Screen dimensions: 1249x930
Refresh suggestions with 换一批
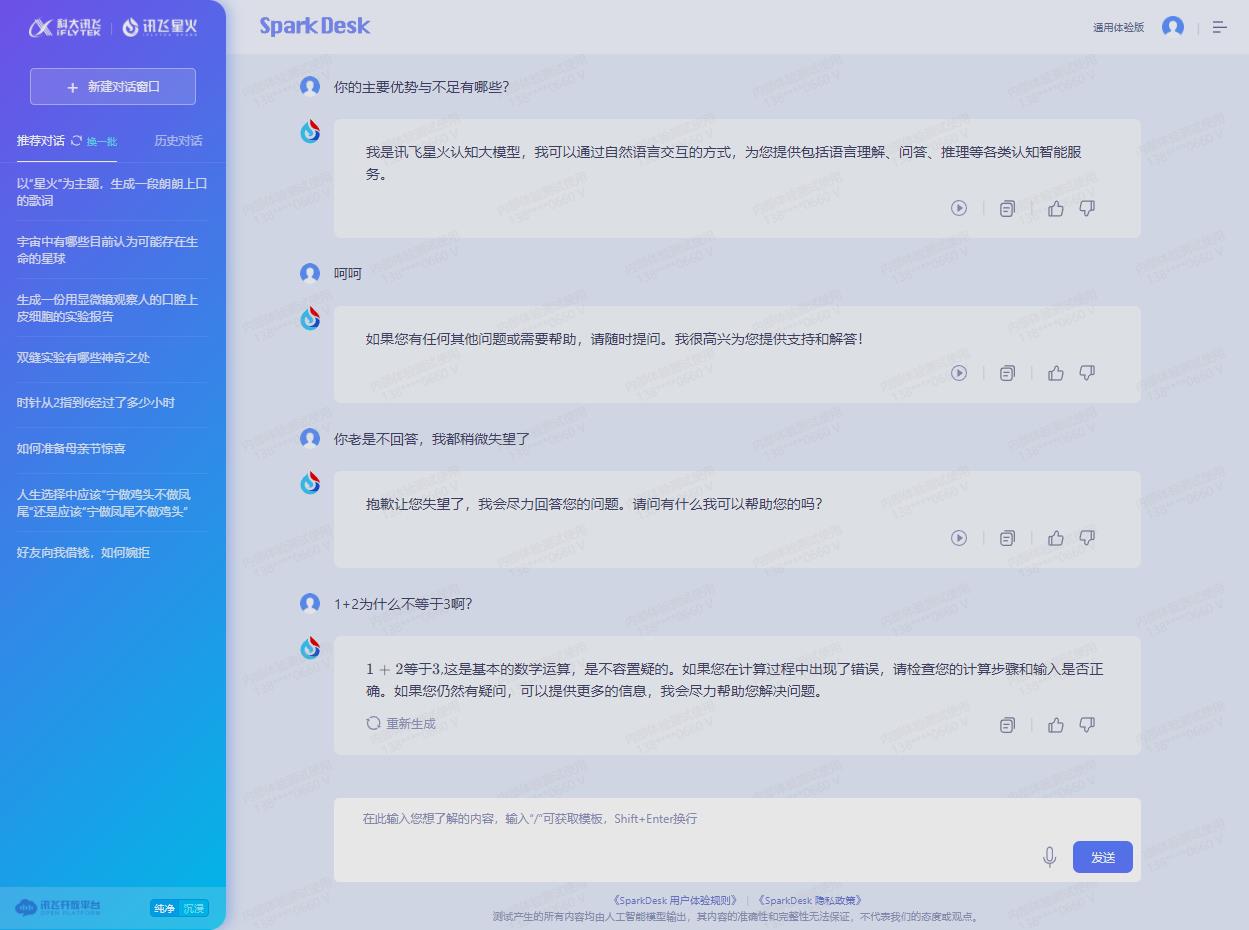click(94, 141)
